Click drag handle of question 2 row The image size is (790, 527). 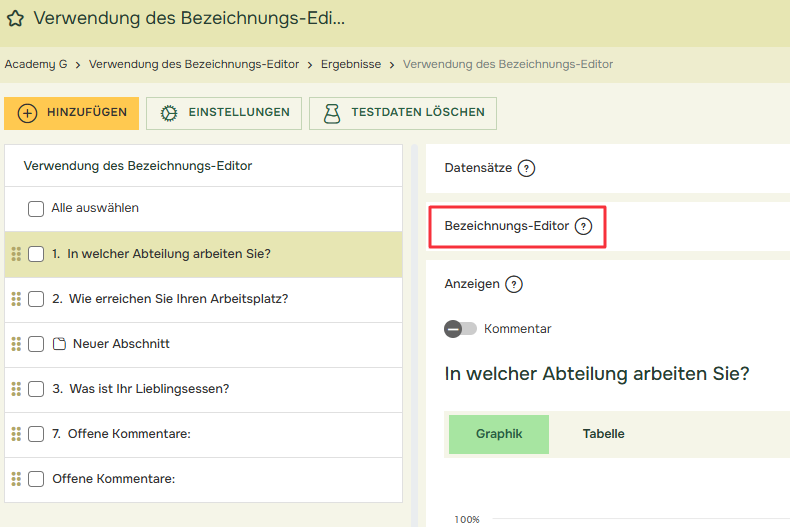click(16, 299)
